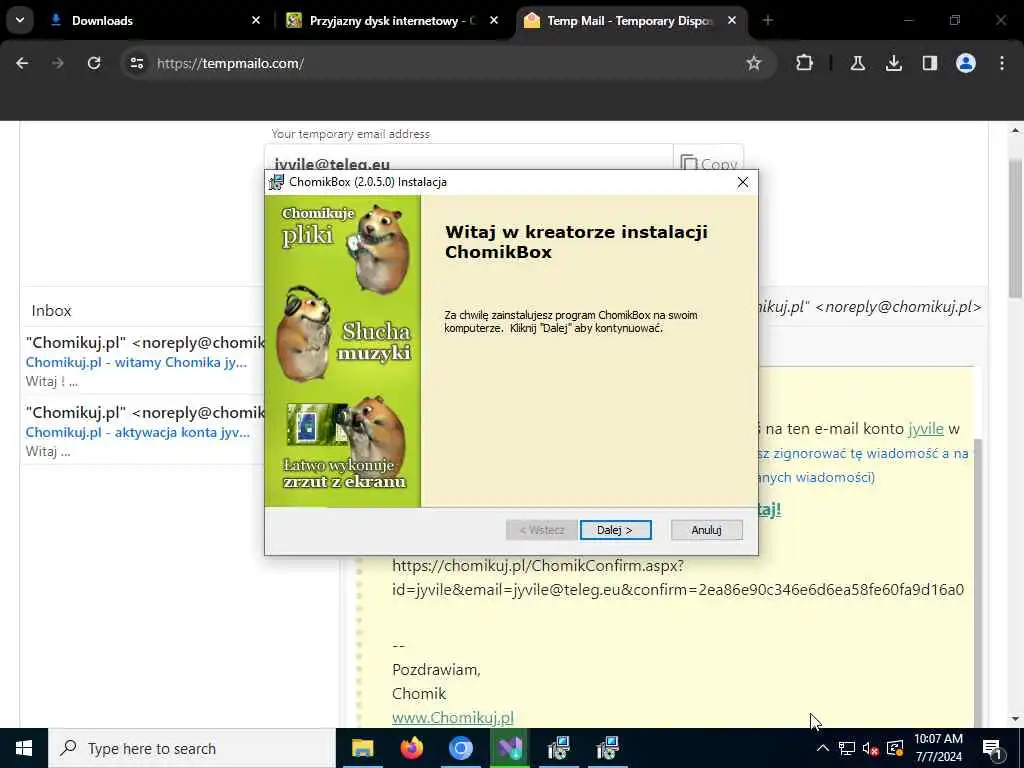Bookmark this page with star icon
The height and width of the screenshot is (768, 1024).
click(754, 63)
